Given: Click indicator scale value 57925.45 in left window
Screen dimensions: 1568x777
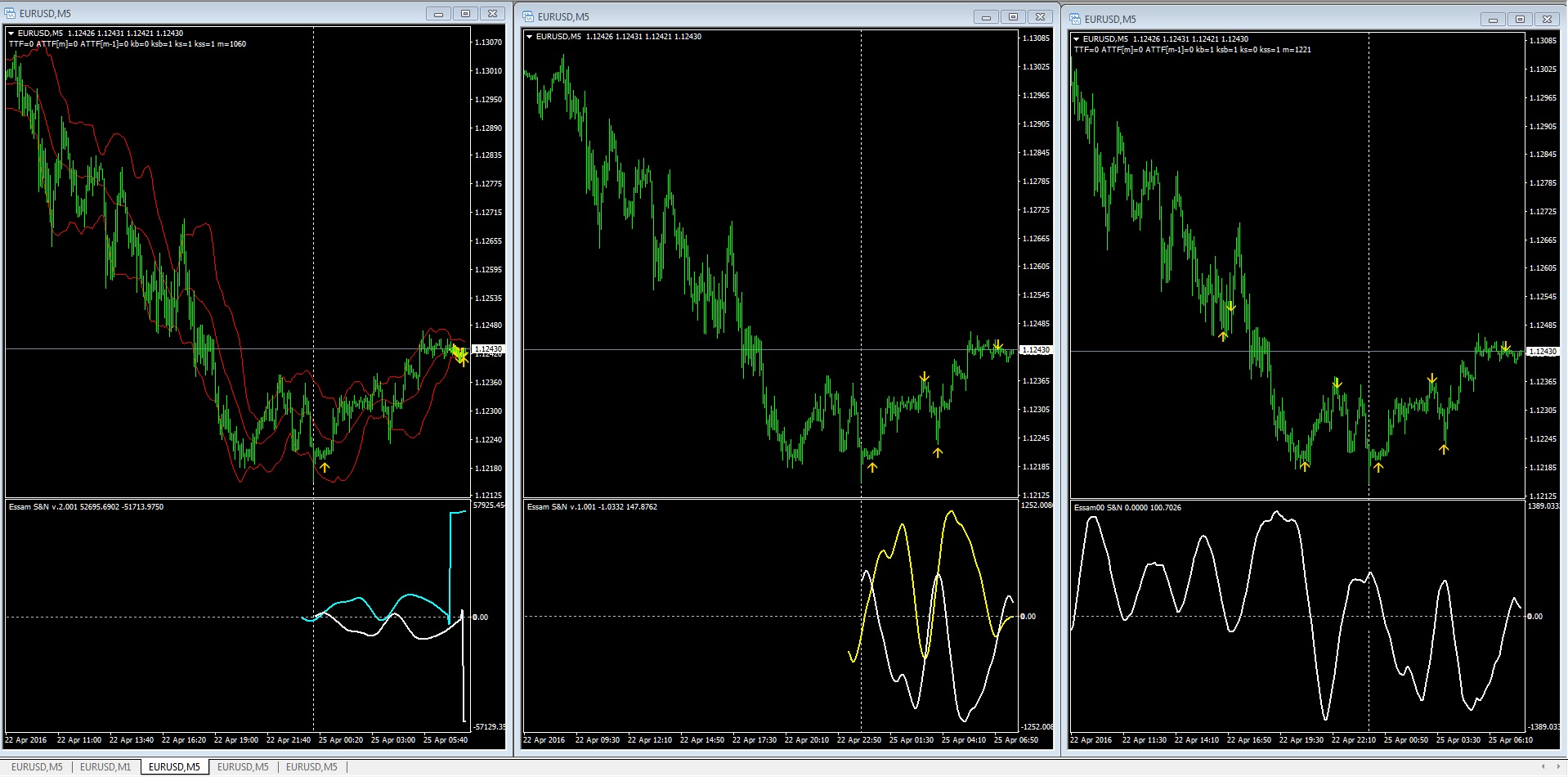Looking at the screenshot, I should 489,505.
